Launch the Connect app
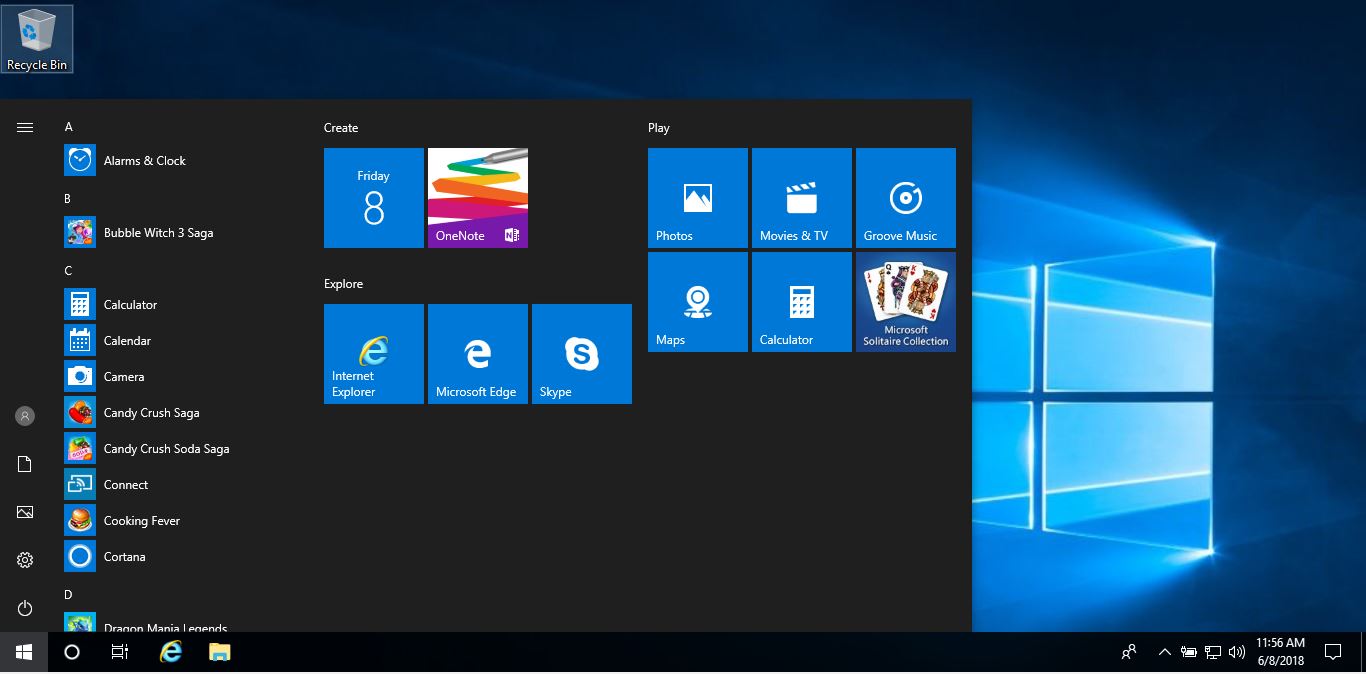 (180, 484)
